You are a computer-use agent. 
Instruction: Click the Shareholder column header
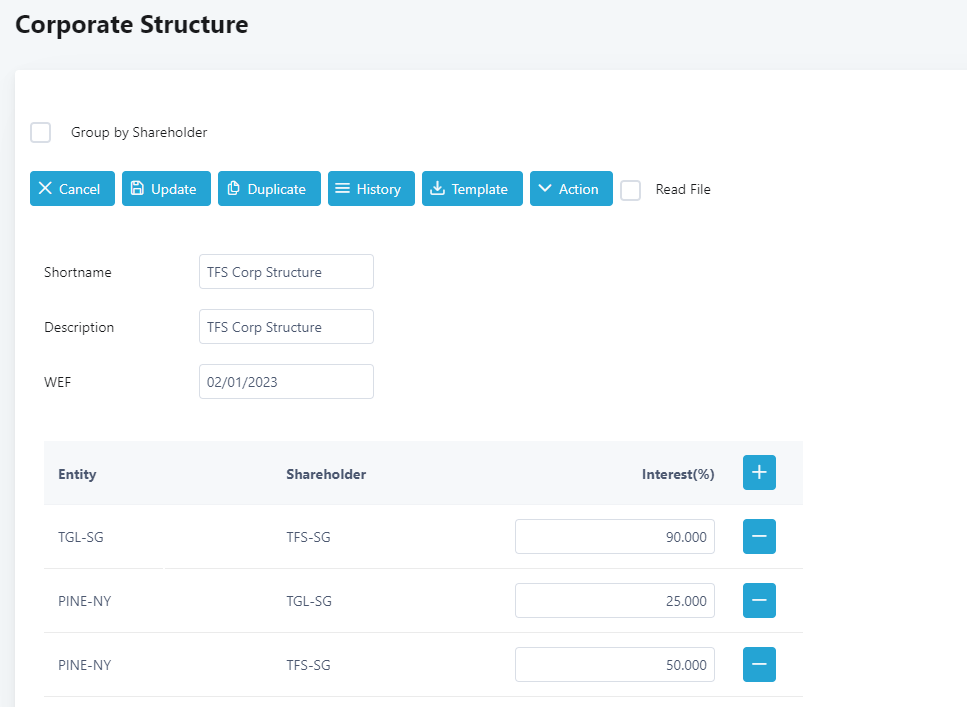coord(326,474)
